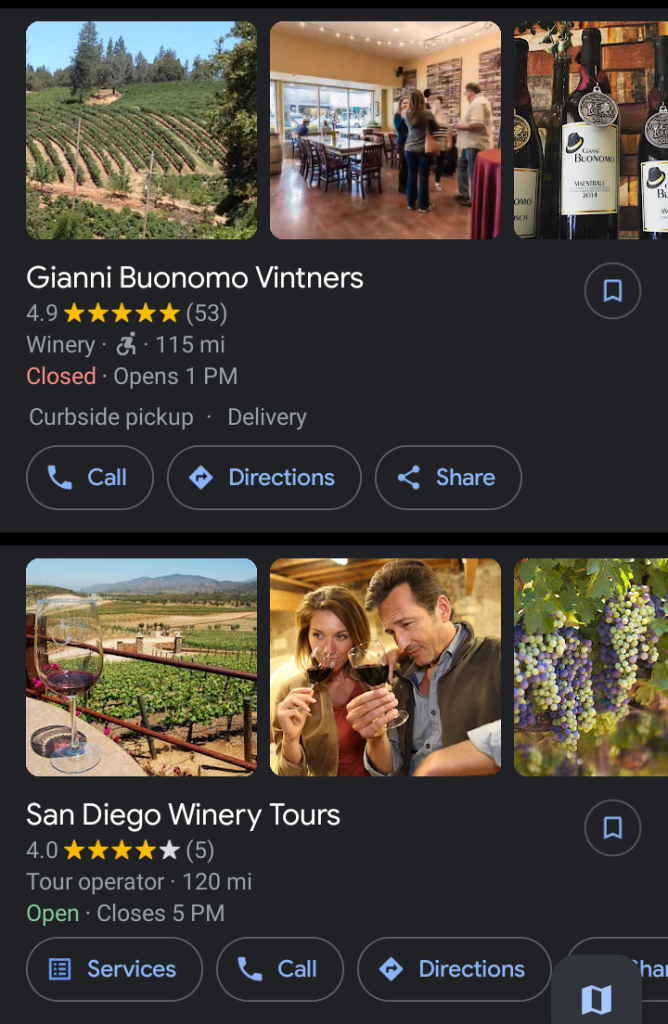Save Gianni Buonomo Vintners with bookmark icon
The height and width of the screenshot is (1024, 668).
coord(612,291)
